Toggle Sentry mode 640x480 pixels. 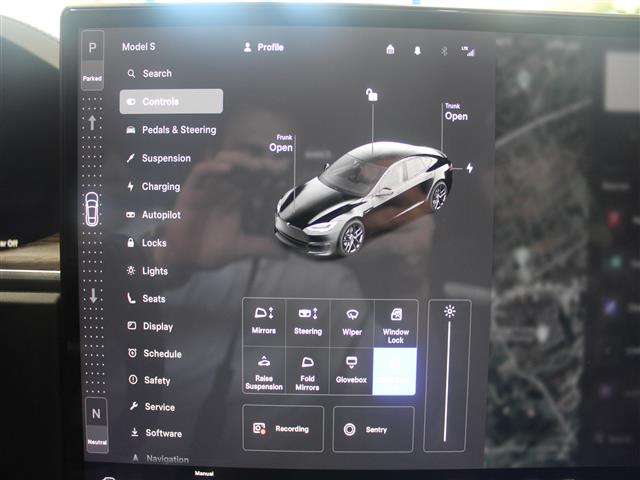(x=373, y=429)
